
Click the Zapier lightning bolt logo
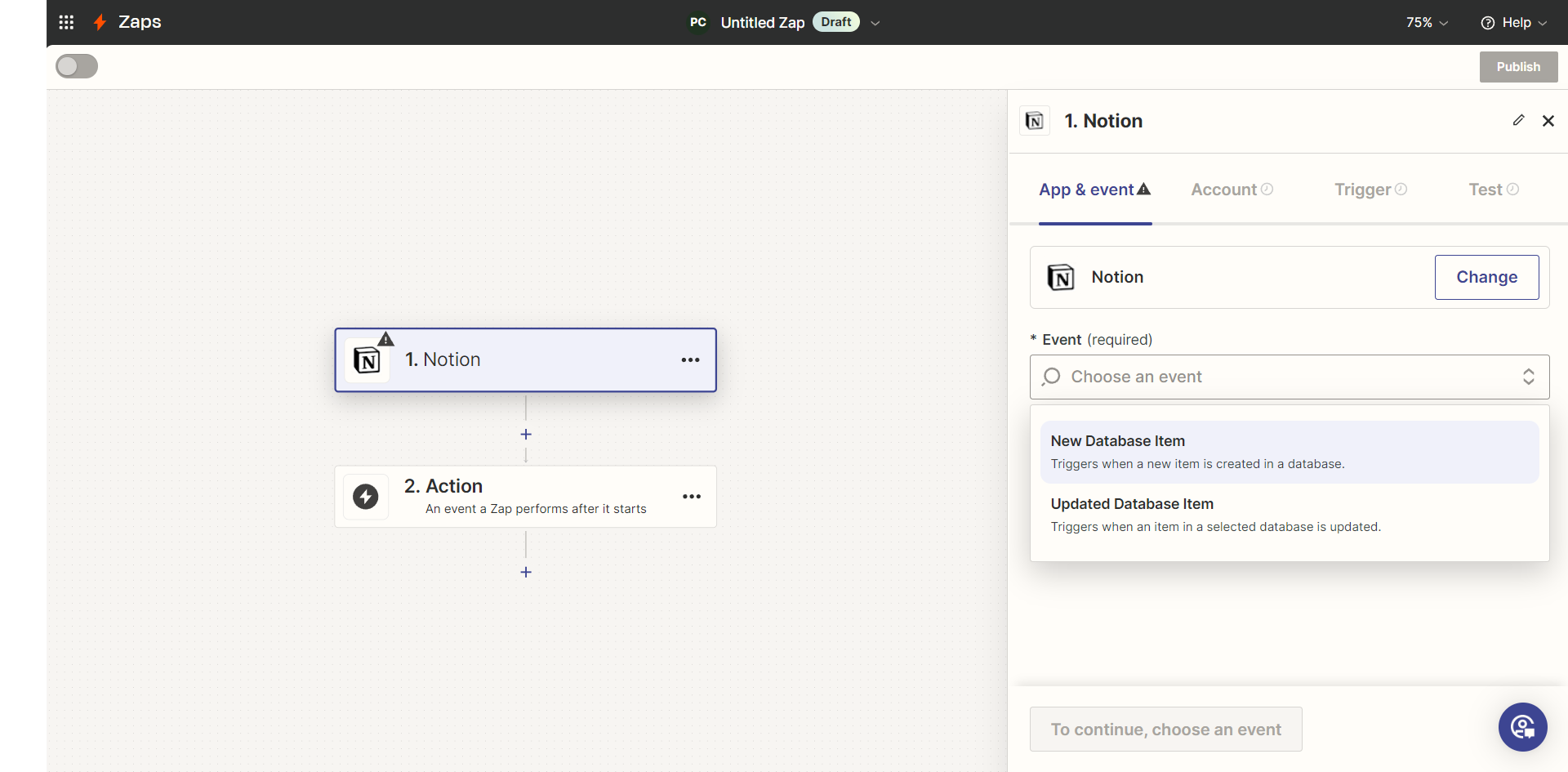[x=100, y=22]
